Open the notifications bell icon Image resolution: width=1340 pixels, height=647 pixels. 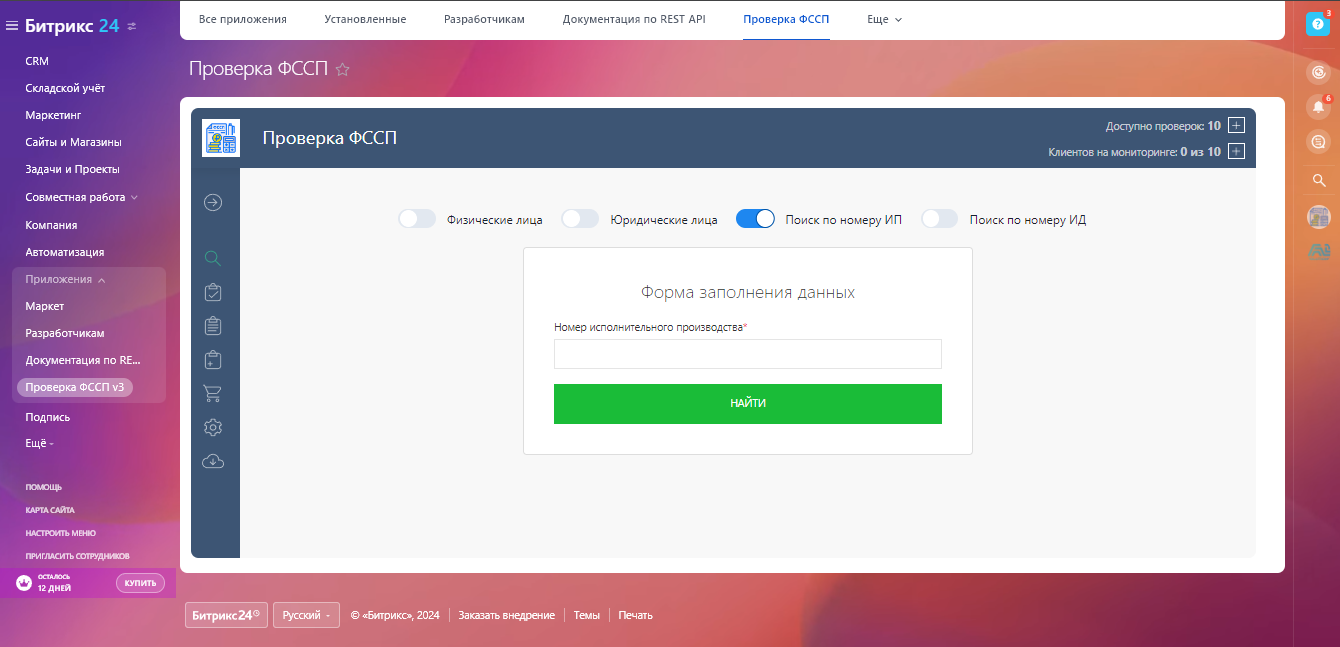1319,107
